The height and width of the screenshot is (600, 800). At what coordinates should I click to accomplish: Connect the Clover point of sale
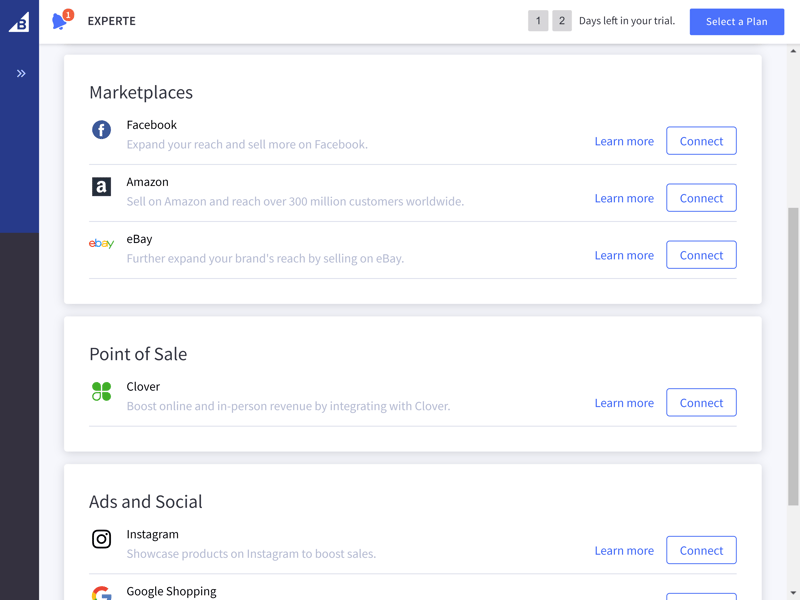[x=701, y=403]
